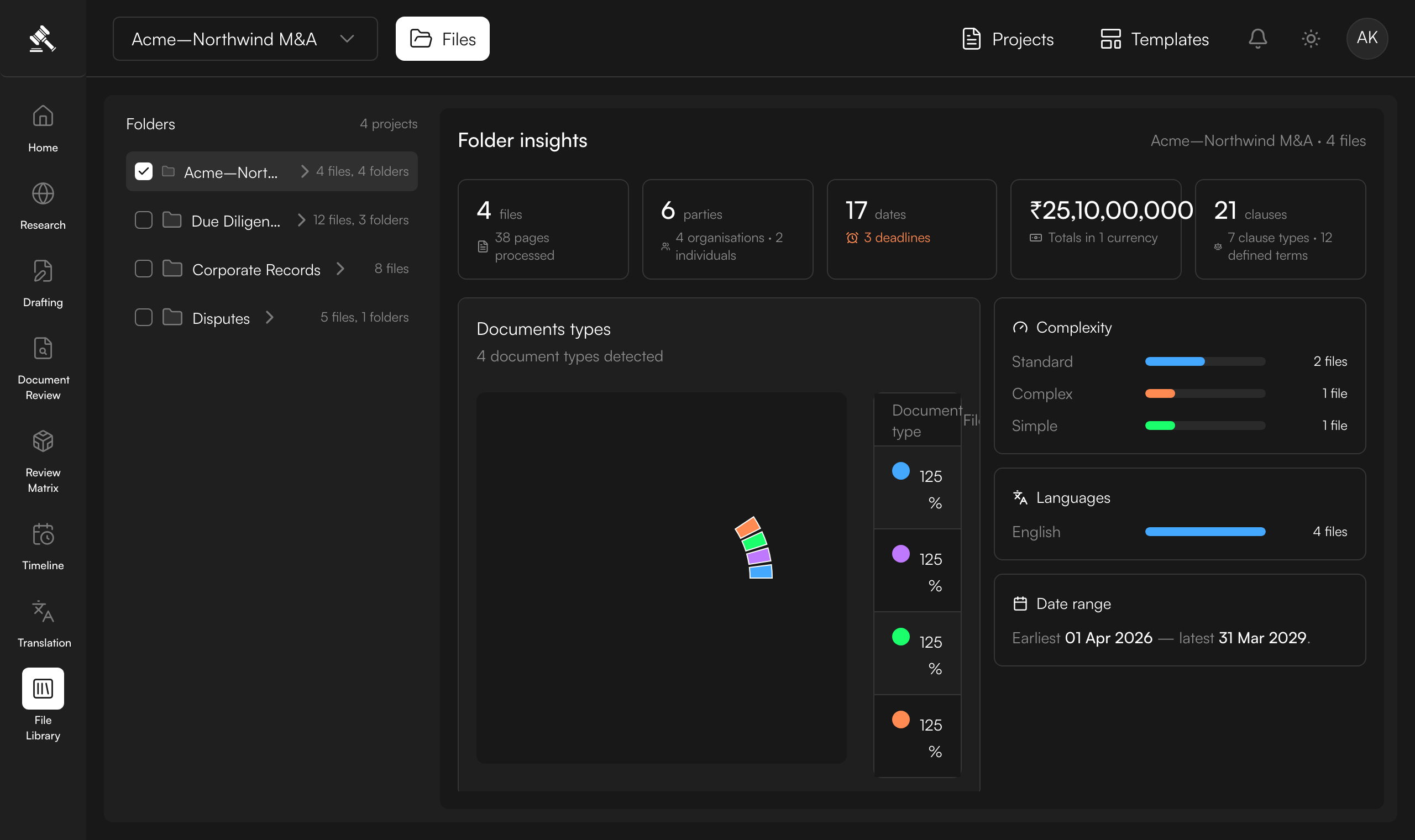Open the Projects menu
Image resolution: width=1415 pixels, height=840 pixels.
(x=1008, y=39)
